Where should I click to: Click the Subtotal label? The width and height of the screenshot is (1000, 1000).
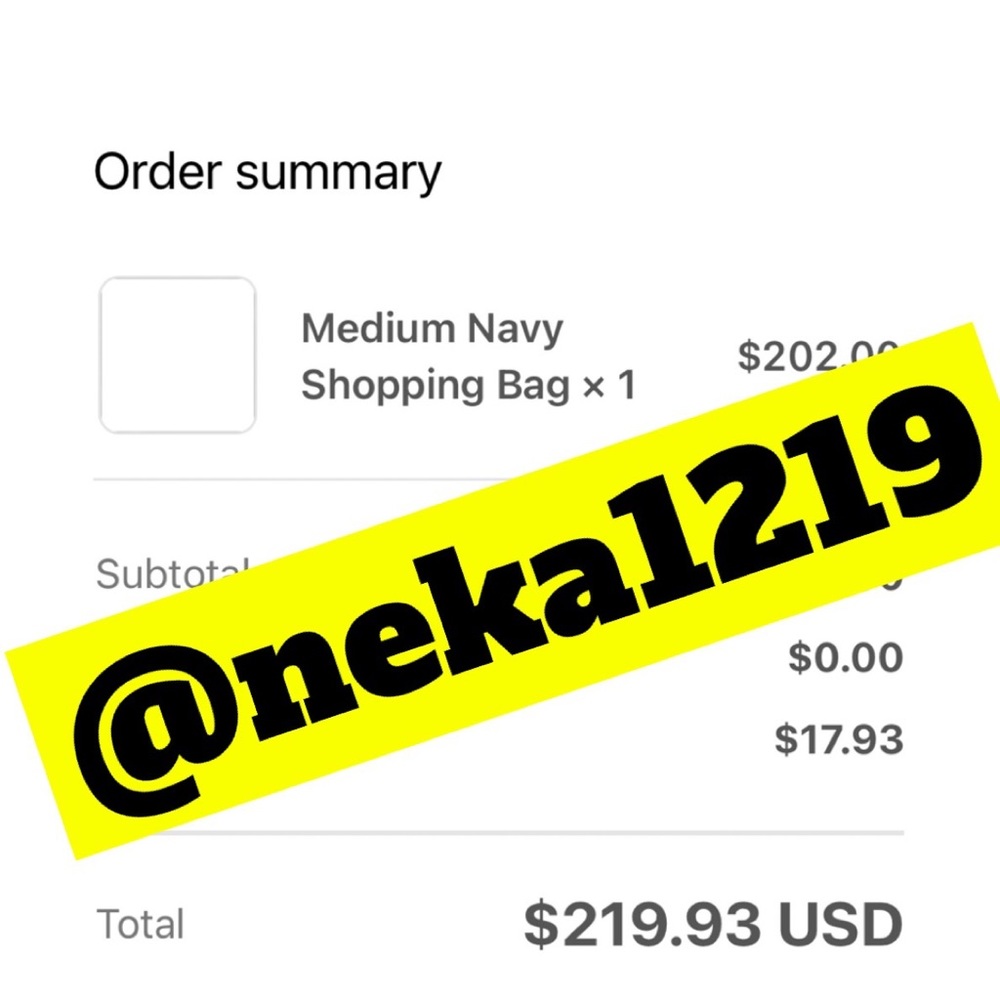pyautogui.click(x=172, y=574)
